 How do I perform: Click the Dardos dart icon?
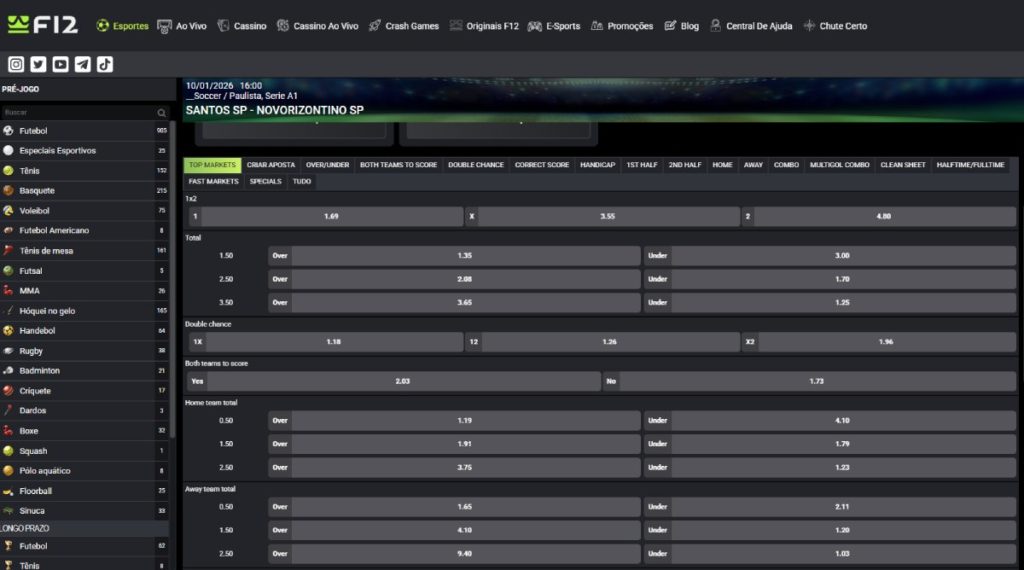(8, 411)
